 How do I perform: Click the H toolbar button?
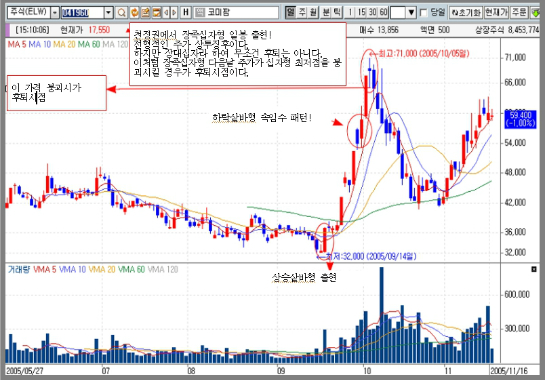tap(186, 13)
